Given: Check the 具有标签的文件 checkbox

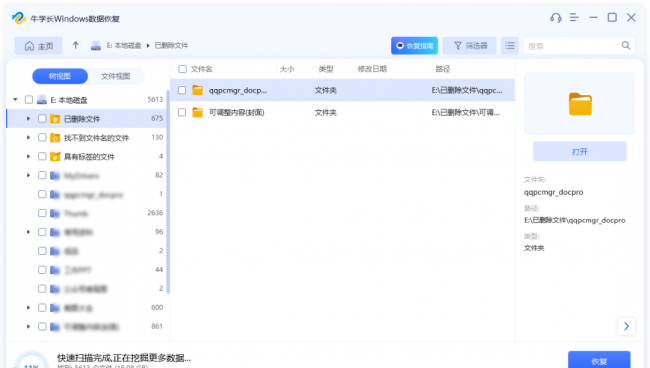Looking at the screenshot, I should [42, 156].
